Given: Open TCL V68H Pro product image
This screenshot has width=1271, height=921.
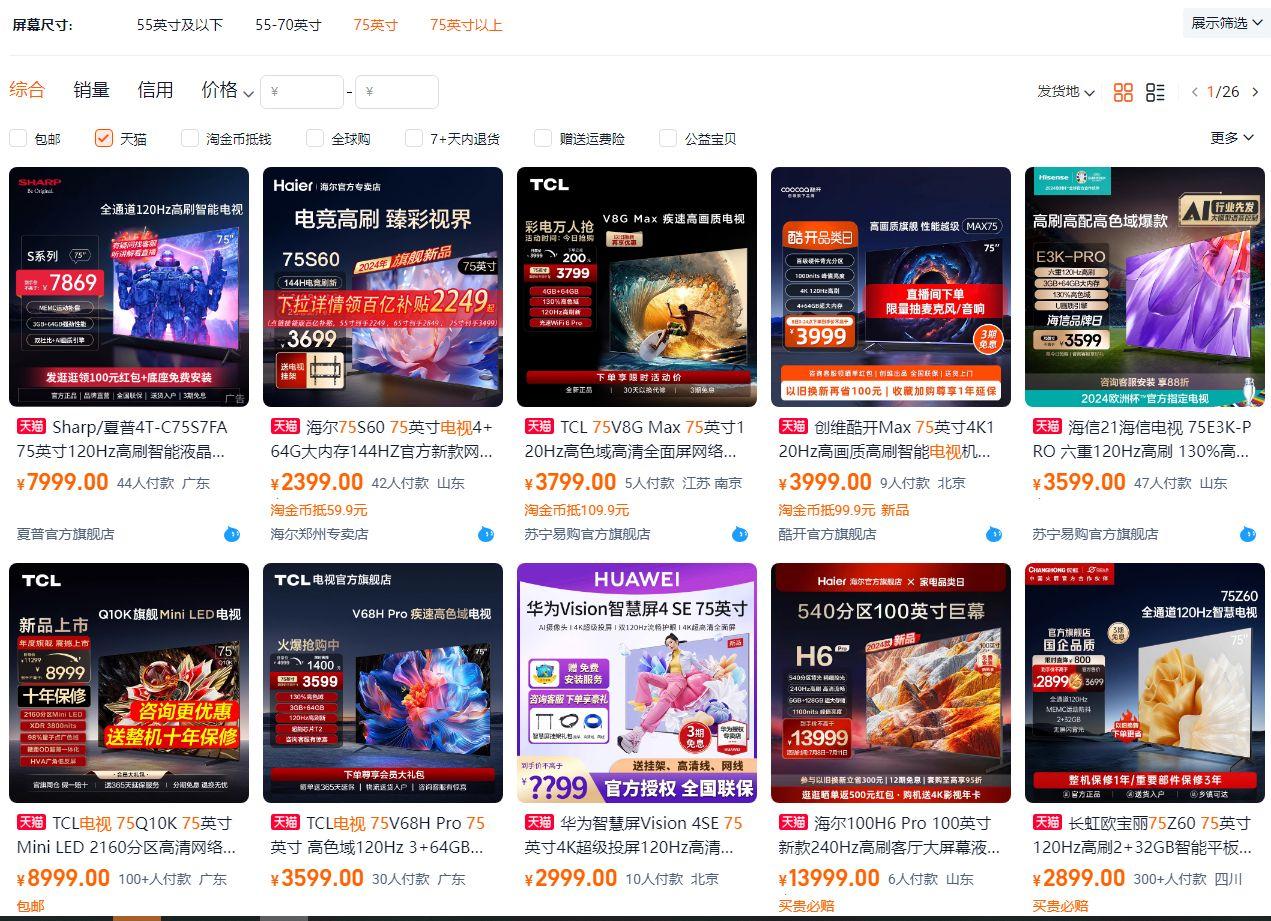Looking at the screenshot, I should coord(383,683).
